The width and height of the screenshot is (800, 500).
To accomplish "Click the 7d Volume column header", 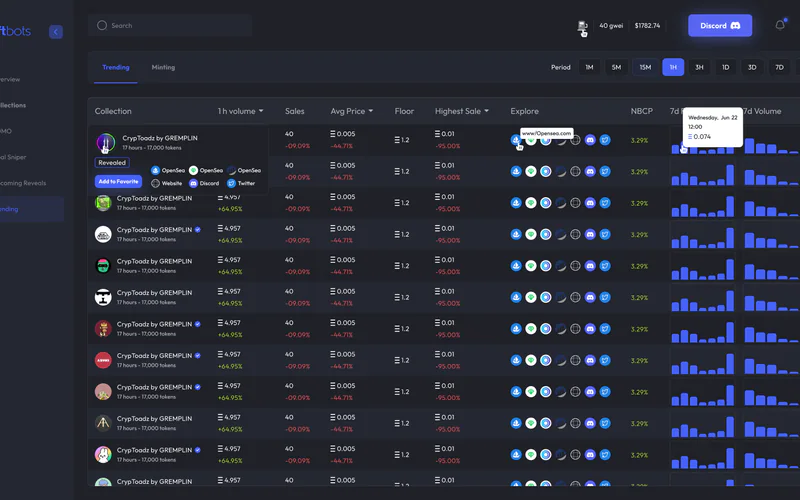I will point(762,111).
